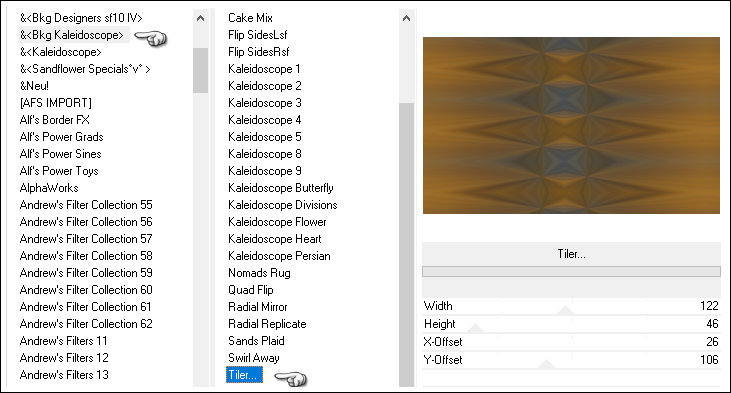Select the &<Bkg Kaleidoscope> filter category
This screenshot has width=731, height=393.
tap(73, 35)
